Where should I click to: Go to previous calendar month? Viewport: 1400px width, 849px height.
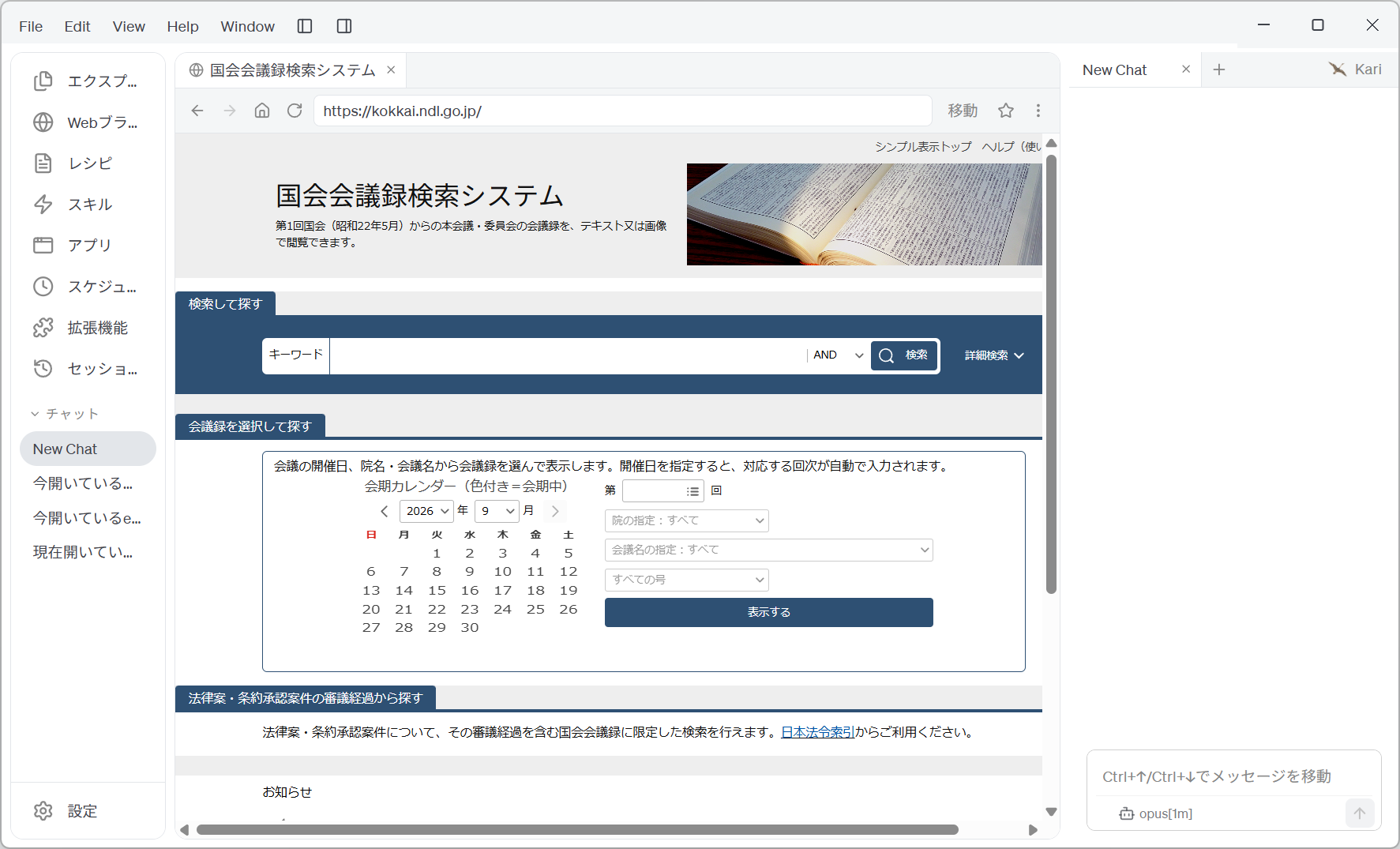coord(385,511)
